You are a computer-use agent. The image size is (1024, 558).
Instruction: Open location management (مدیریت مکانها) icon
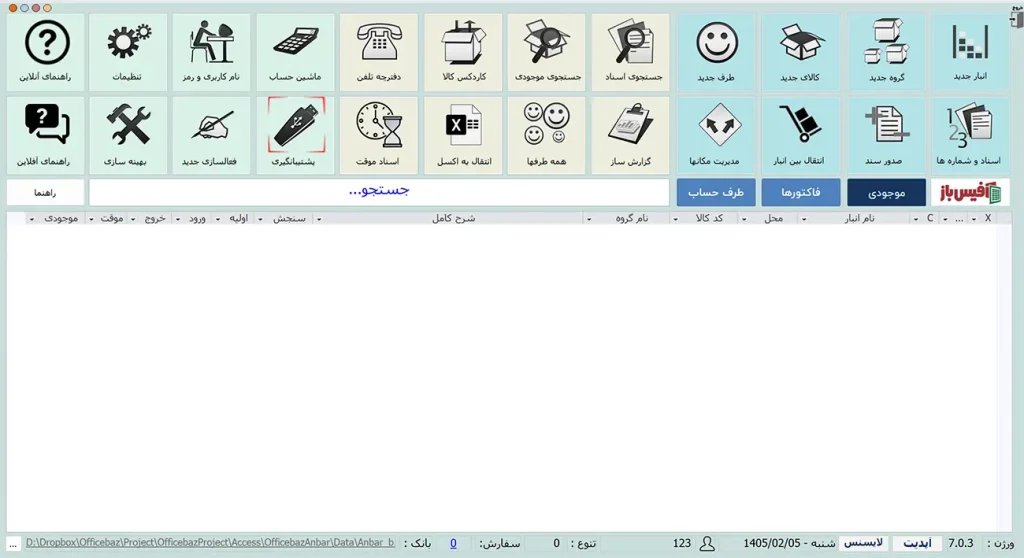(716, 135)
